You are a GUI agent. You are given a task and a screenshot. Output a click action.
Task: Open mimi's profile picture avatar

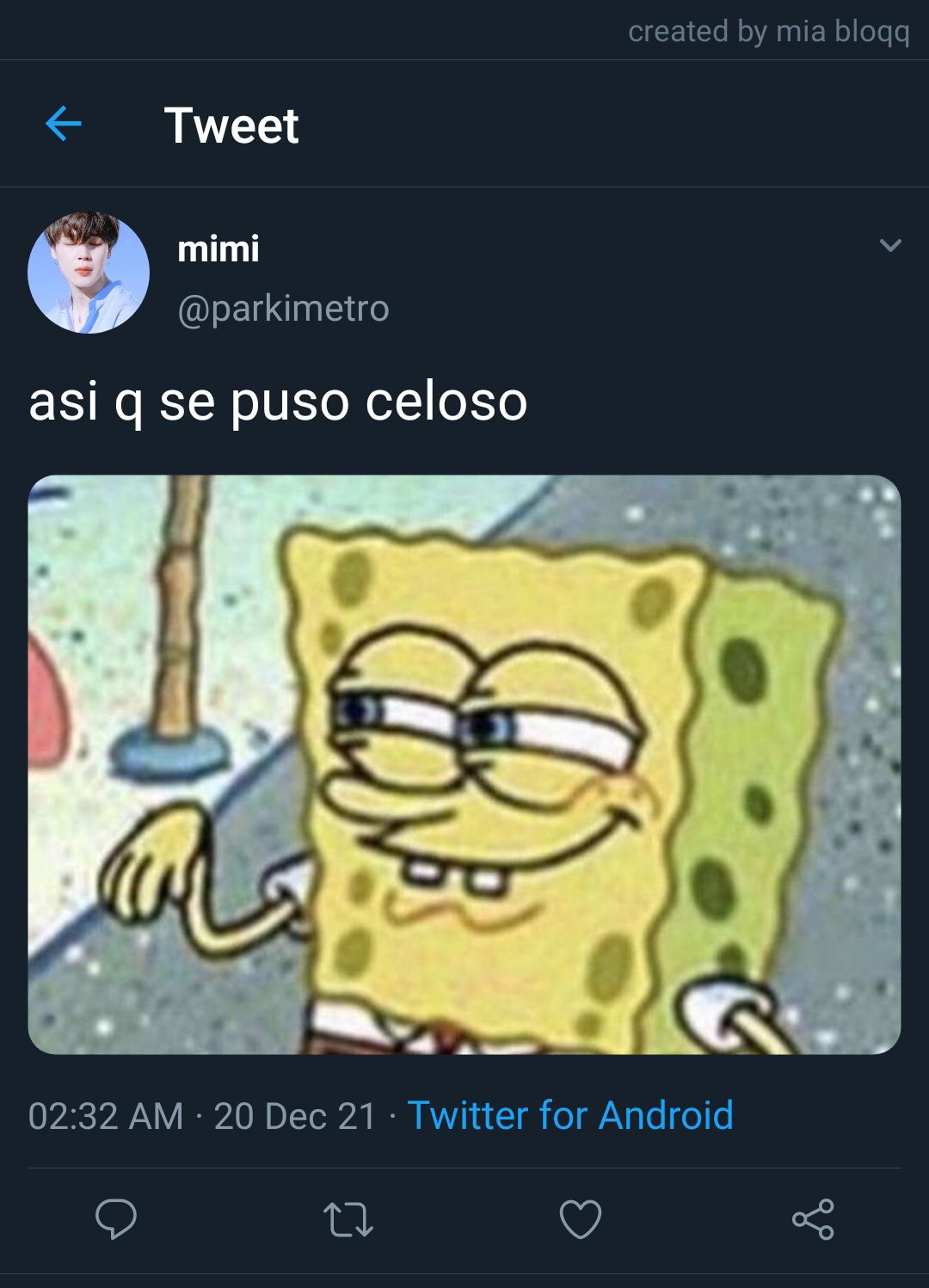pos(89,273)
